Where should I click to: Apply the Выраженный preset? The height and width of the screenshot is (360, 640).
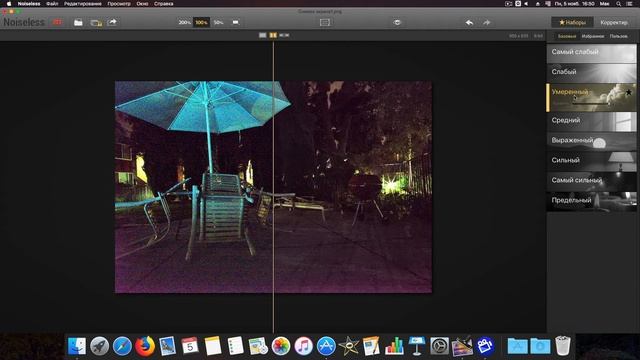click(591, 141)
